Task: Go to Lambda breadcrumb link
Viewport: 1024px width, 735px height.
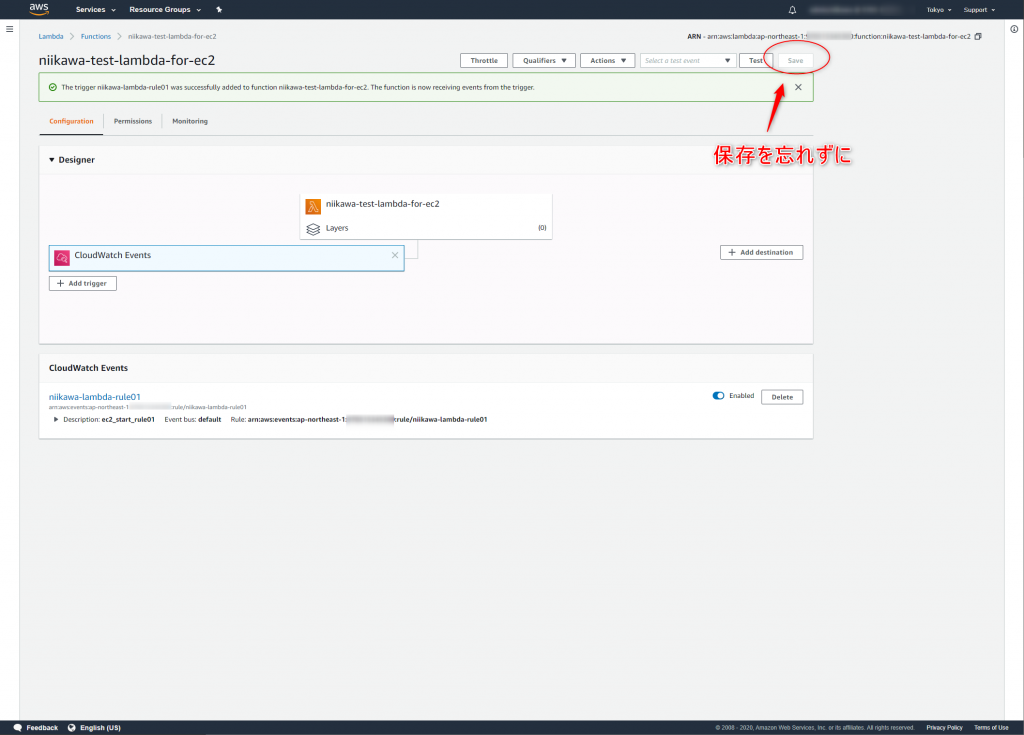Action: 51,37
